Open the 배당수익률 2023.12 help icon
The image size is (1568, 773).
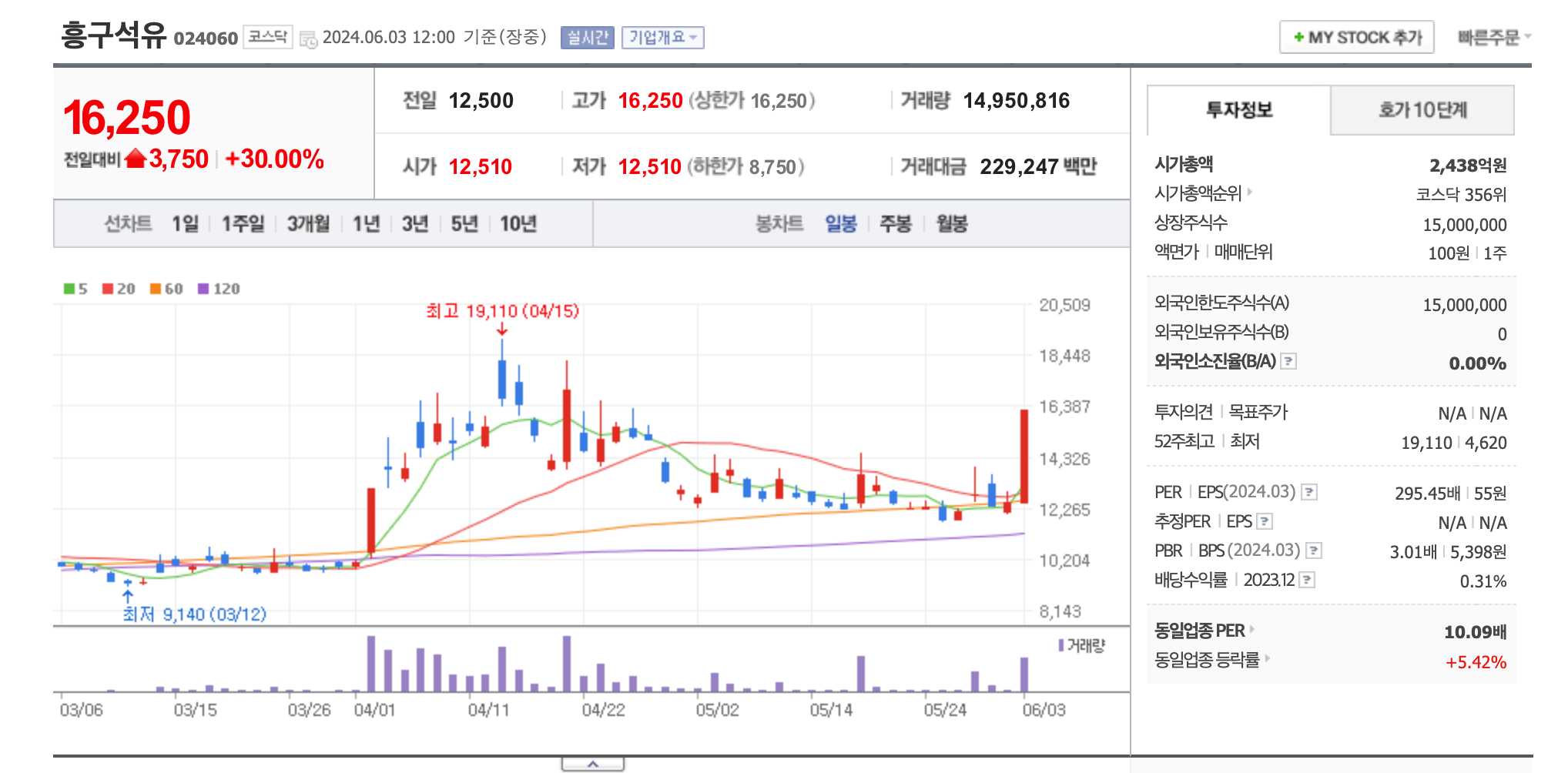tap(1307, 581)
